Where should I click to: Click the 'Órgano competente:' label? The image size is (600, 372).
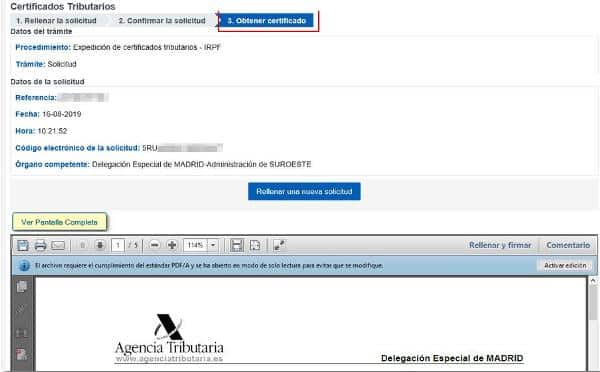pyautogui.click(x=52, y=164)
